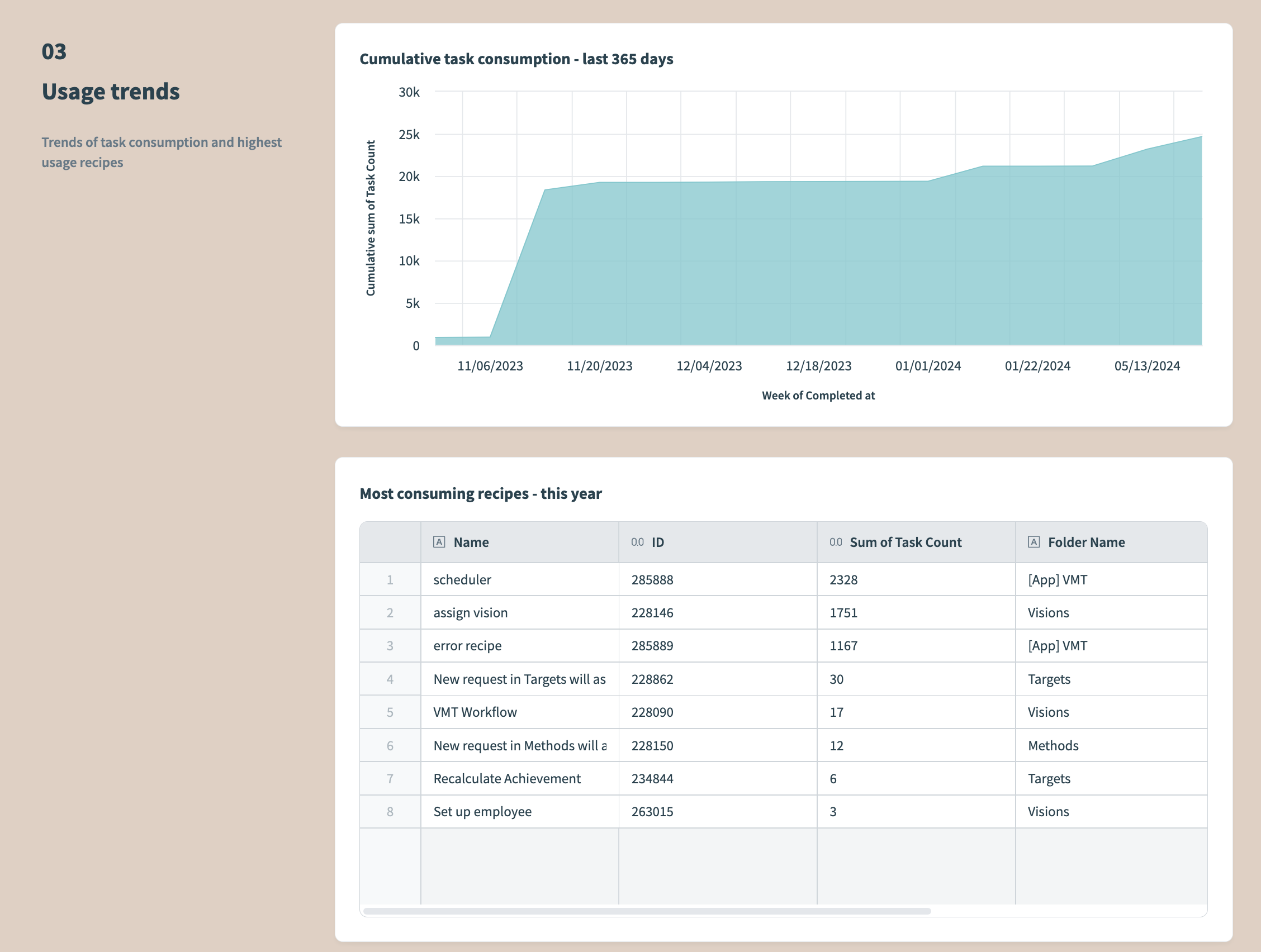The image size is (1261, 952).
Task: Open the error recipe entry
Action: (x=467, y=645)
